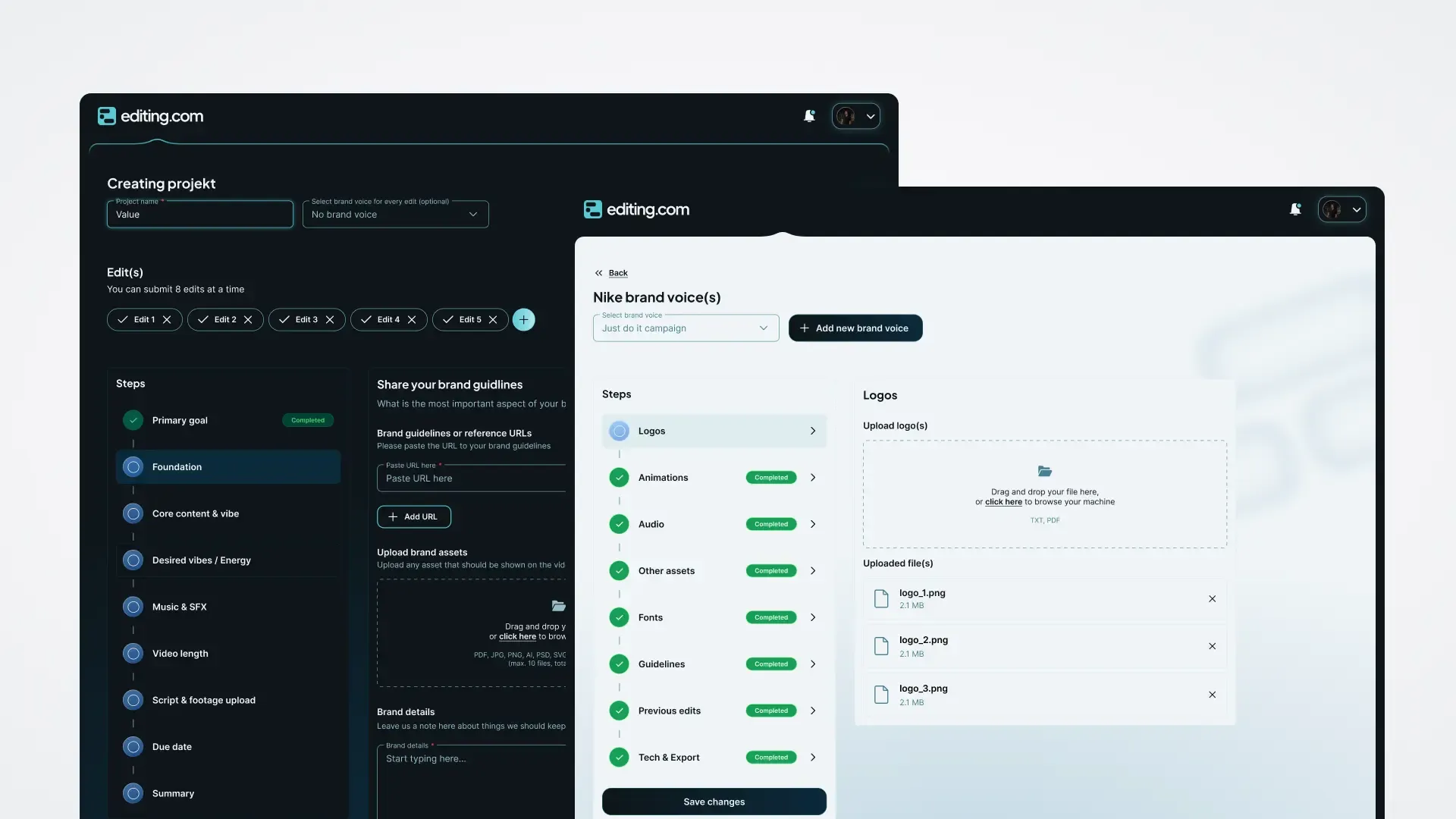Click editing.com logo in the back window
This screenshot has height=819, width=1456.
point(151,116)
